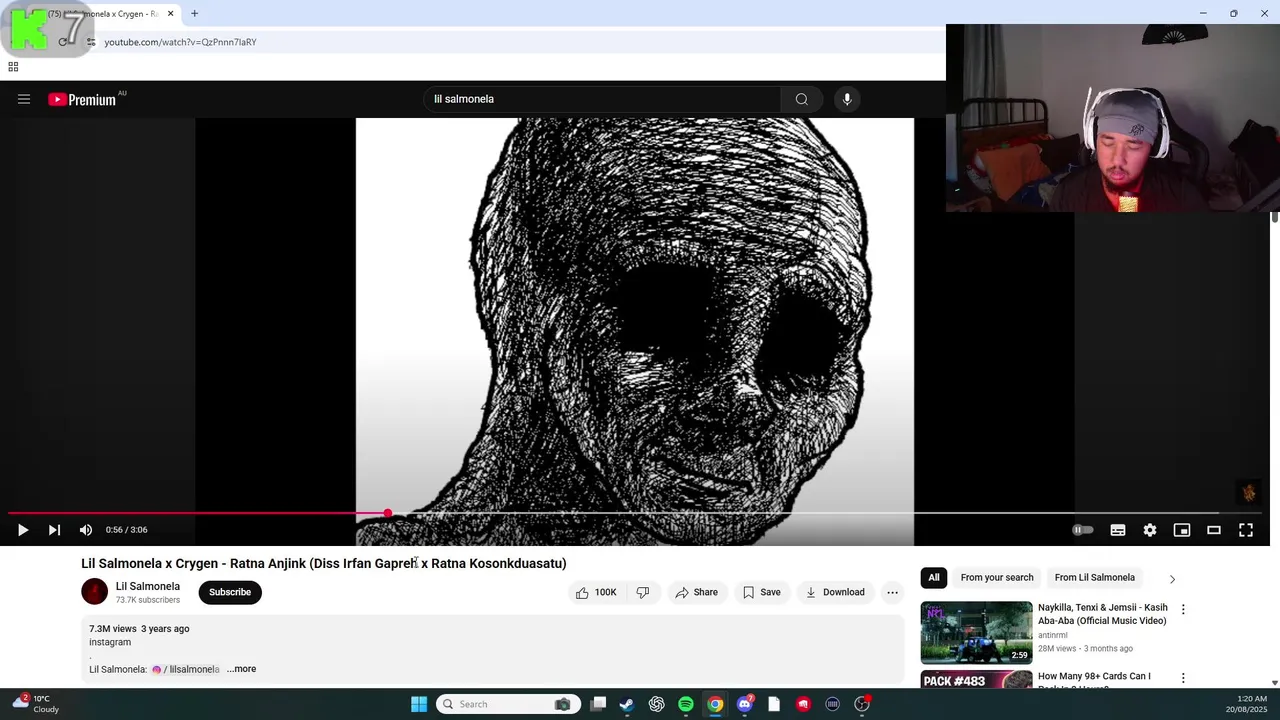Screen dimensions: 1280x720
Task: Subscribe to Lil Salmonela
Action: (230, 592)
